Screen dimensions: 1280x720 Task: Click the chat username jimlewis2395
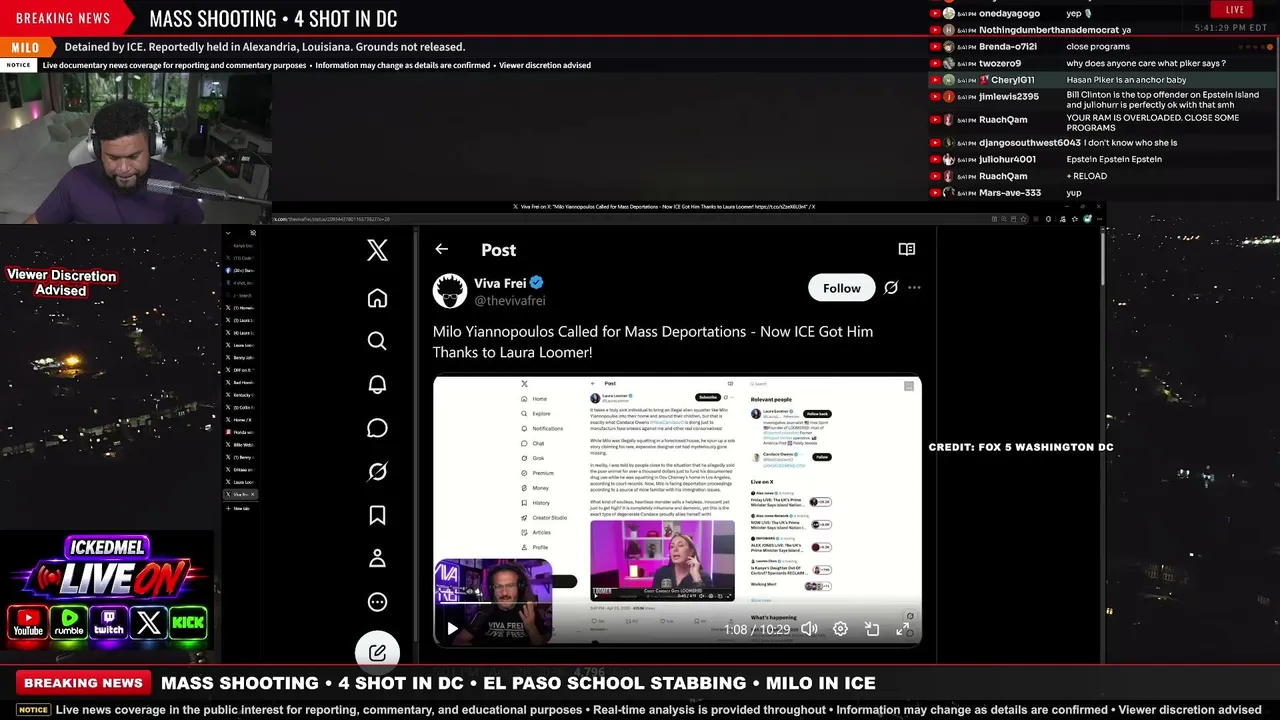[x=1009, y=96]
